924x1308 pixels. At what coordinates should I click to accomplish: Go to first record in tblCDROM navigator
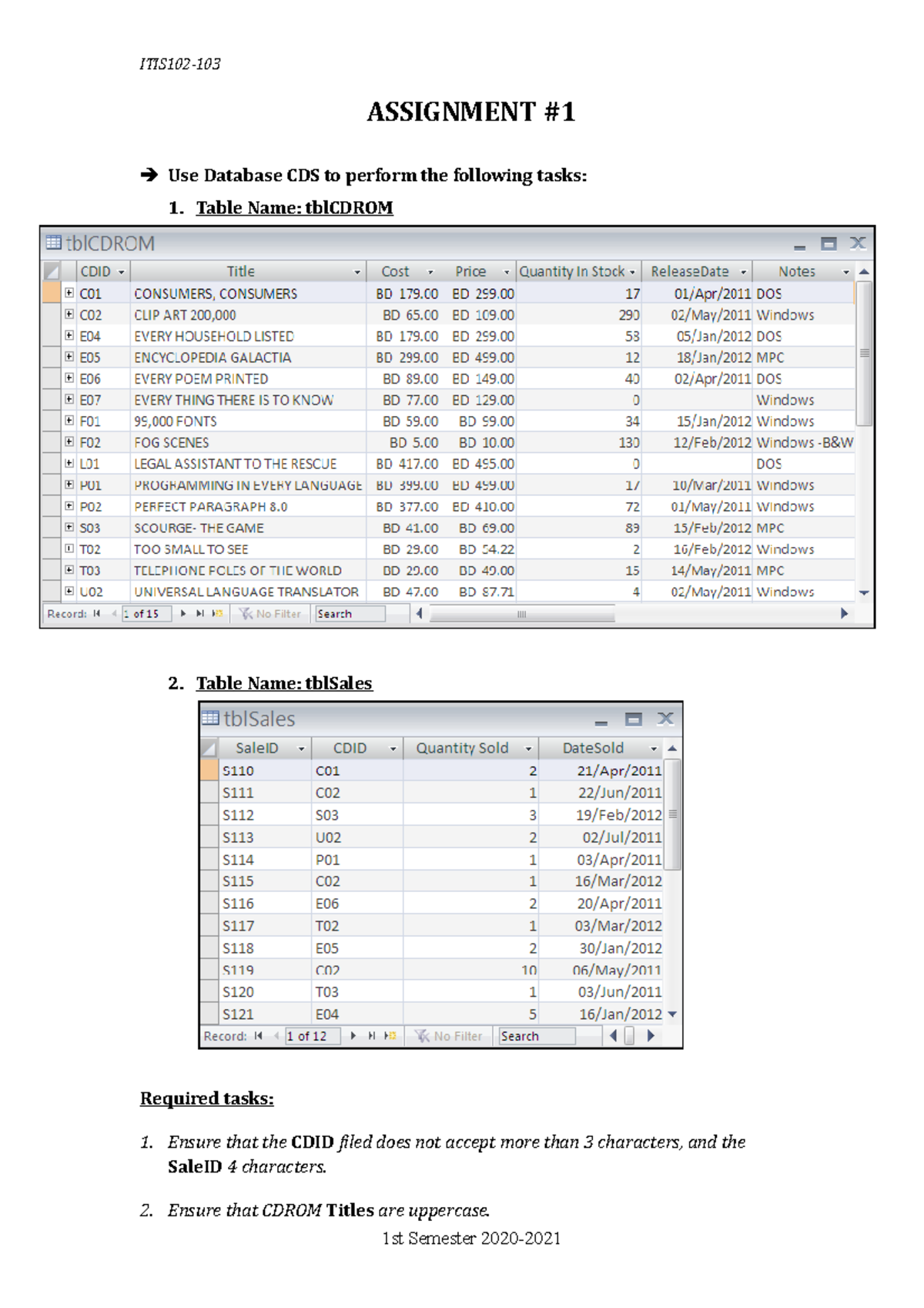click(97, 614)
